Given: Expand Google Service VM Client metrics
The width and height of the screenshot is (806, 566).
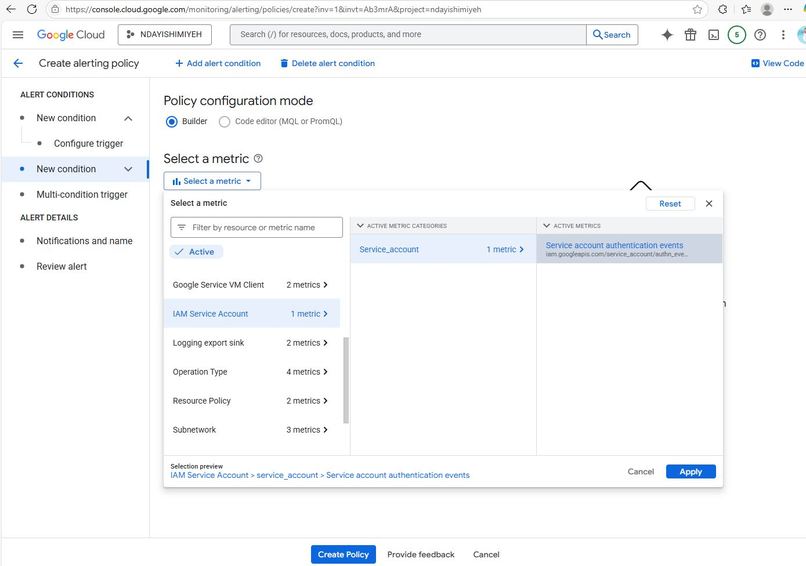Looking at the screenshot, I should pos(251,285).
